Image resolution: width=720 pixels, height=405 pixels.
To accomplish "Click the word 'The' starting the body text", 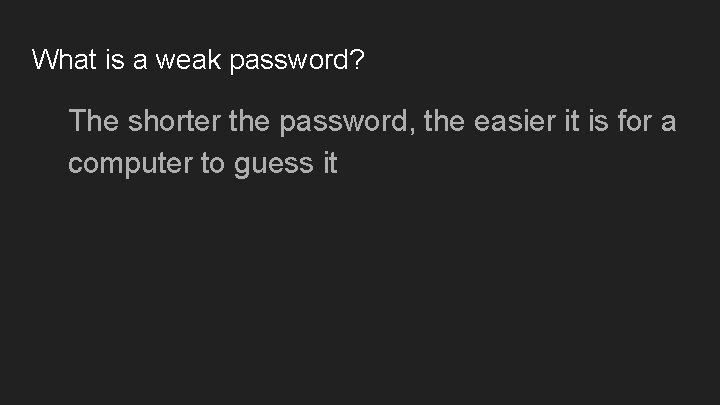I will pyautogui.click(x=94, y=121).
